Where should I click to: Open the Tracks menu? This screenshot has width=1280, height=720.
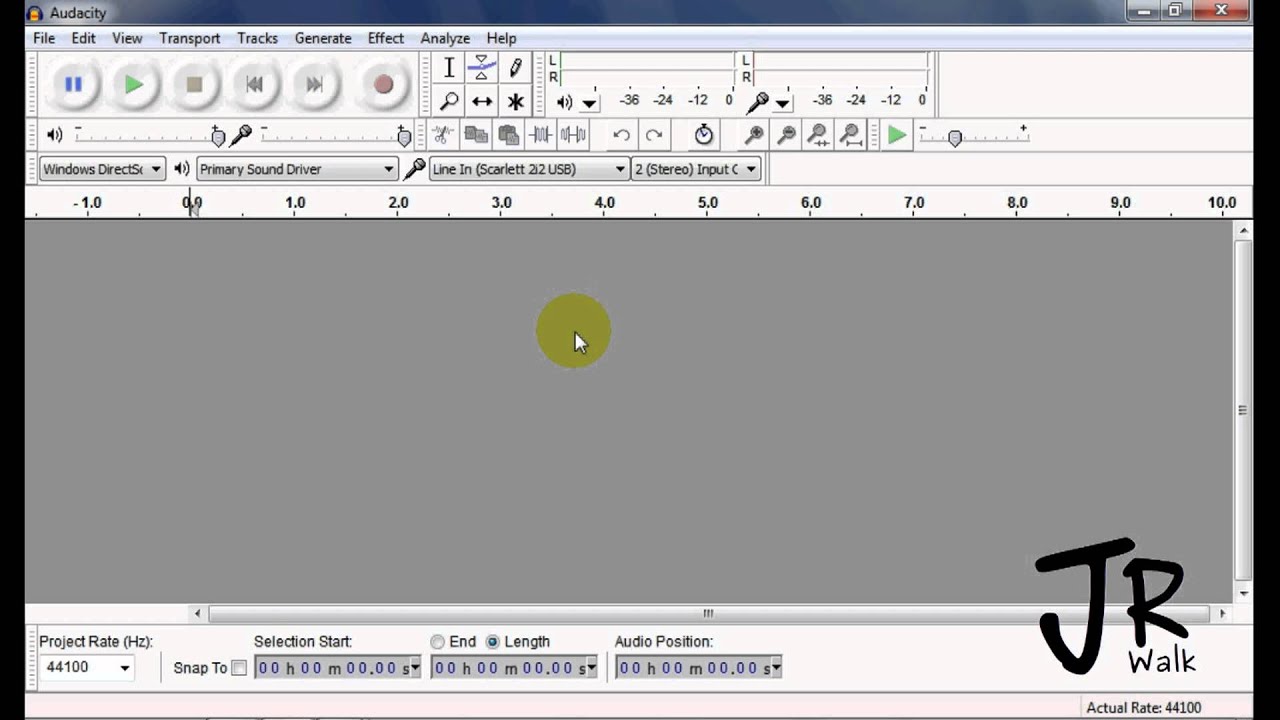click(257, 38)
